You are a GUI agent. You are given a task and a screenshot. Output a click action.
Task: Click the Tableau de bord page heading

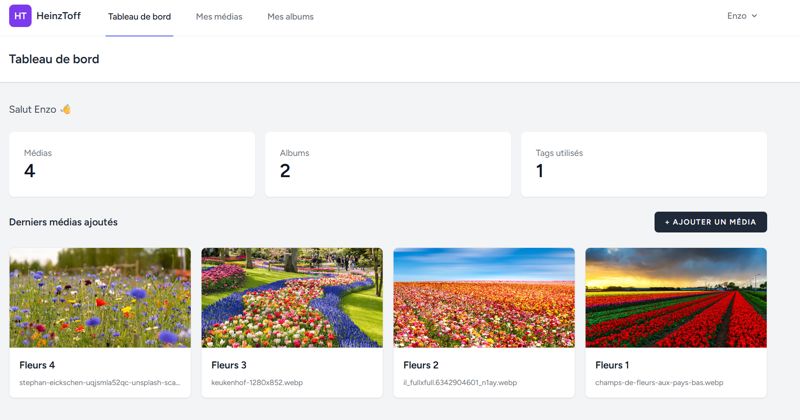coord(54,59)
